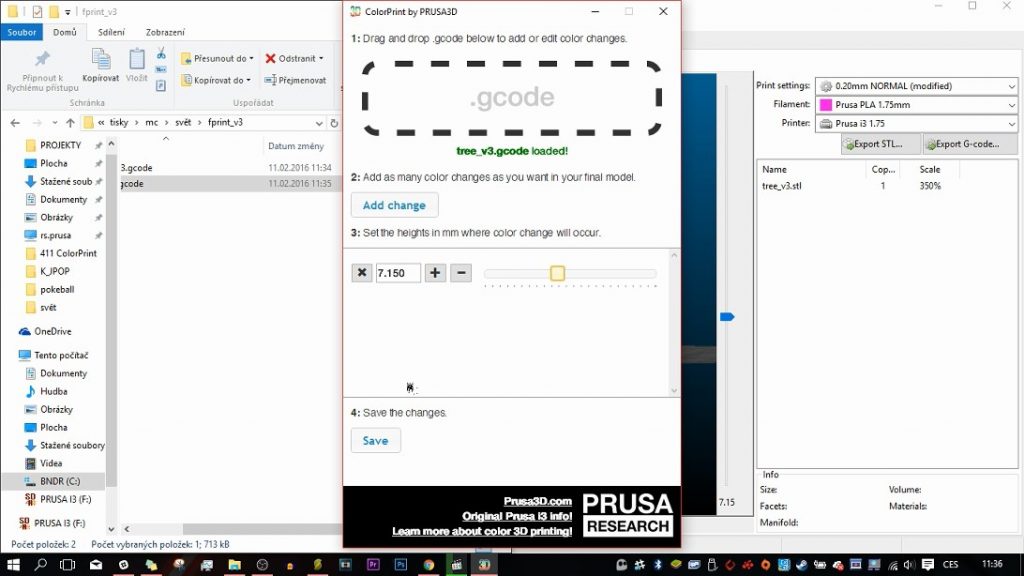Click svět in the address breadcrumb

point(183,122)
